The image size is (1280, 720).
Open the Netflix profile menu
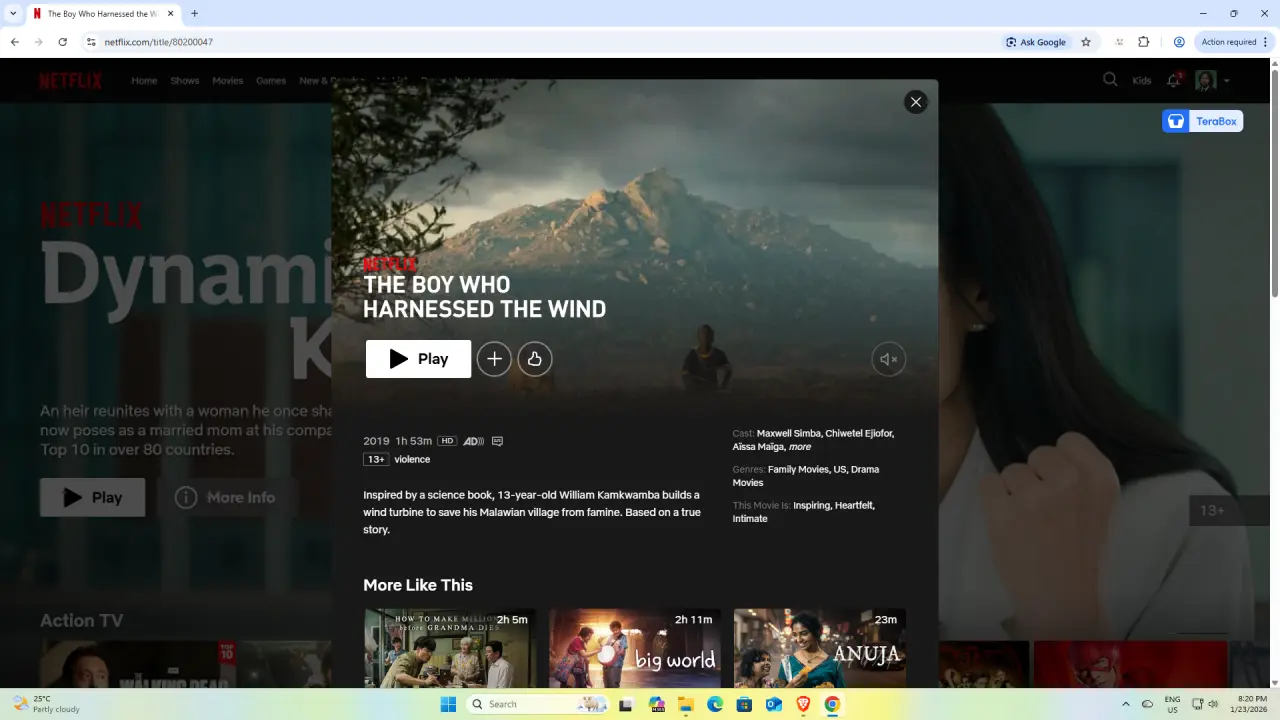tap(1212, 80)
